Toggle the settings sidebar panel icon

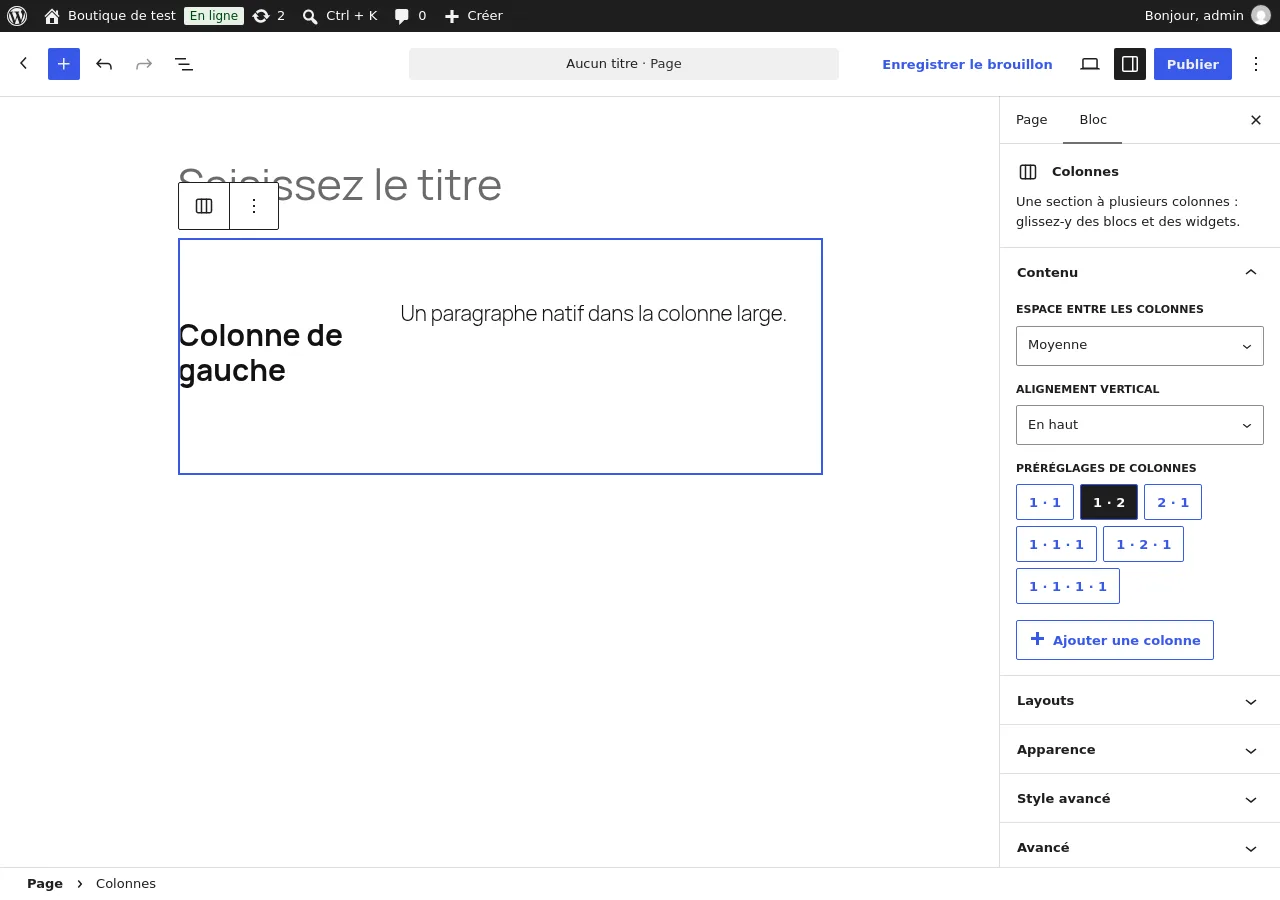(x=1130, y=64)
